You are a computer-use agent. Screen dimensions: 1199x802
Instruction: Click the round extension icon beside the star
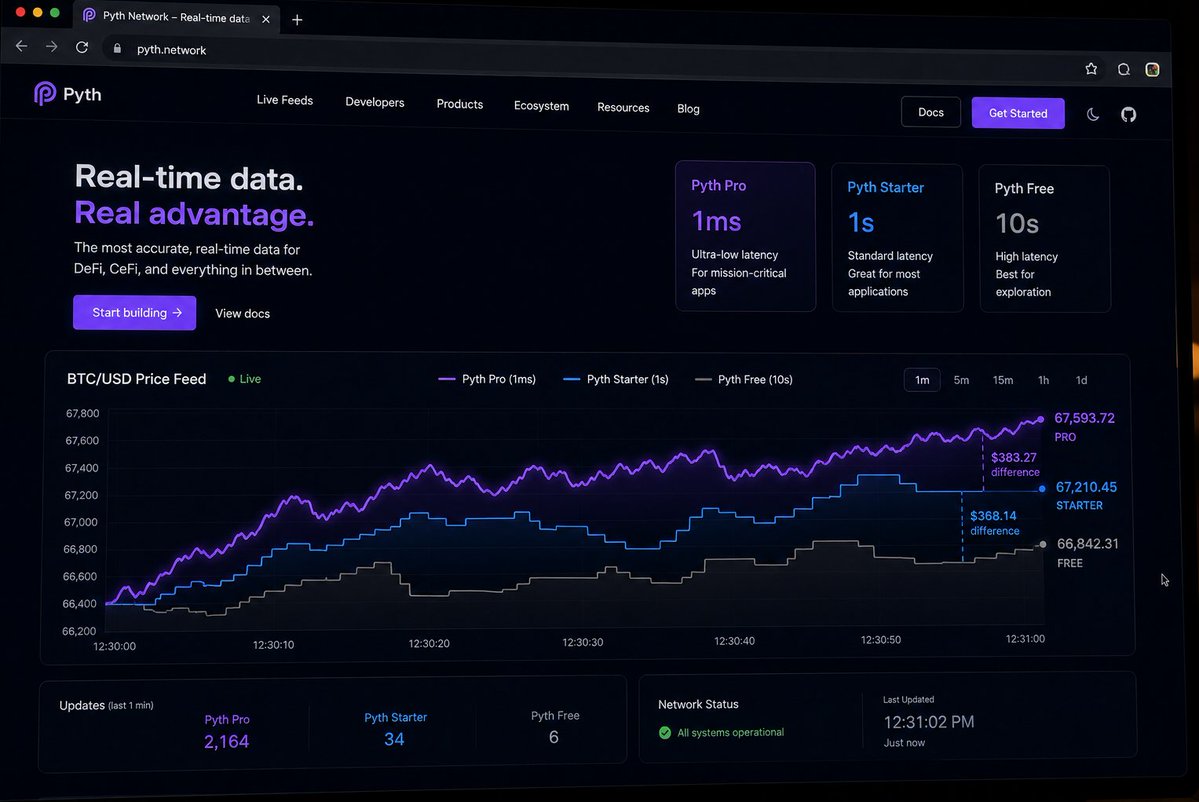1123,70
